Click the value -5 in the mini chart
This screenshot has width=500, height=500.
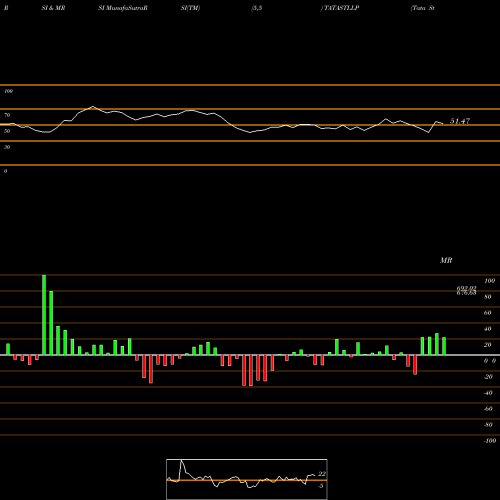coord(320,486)
